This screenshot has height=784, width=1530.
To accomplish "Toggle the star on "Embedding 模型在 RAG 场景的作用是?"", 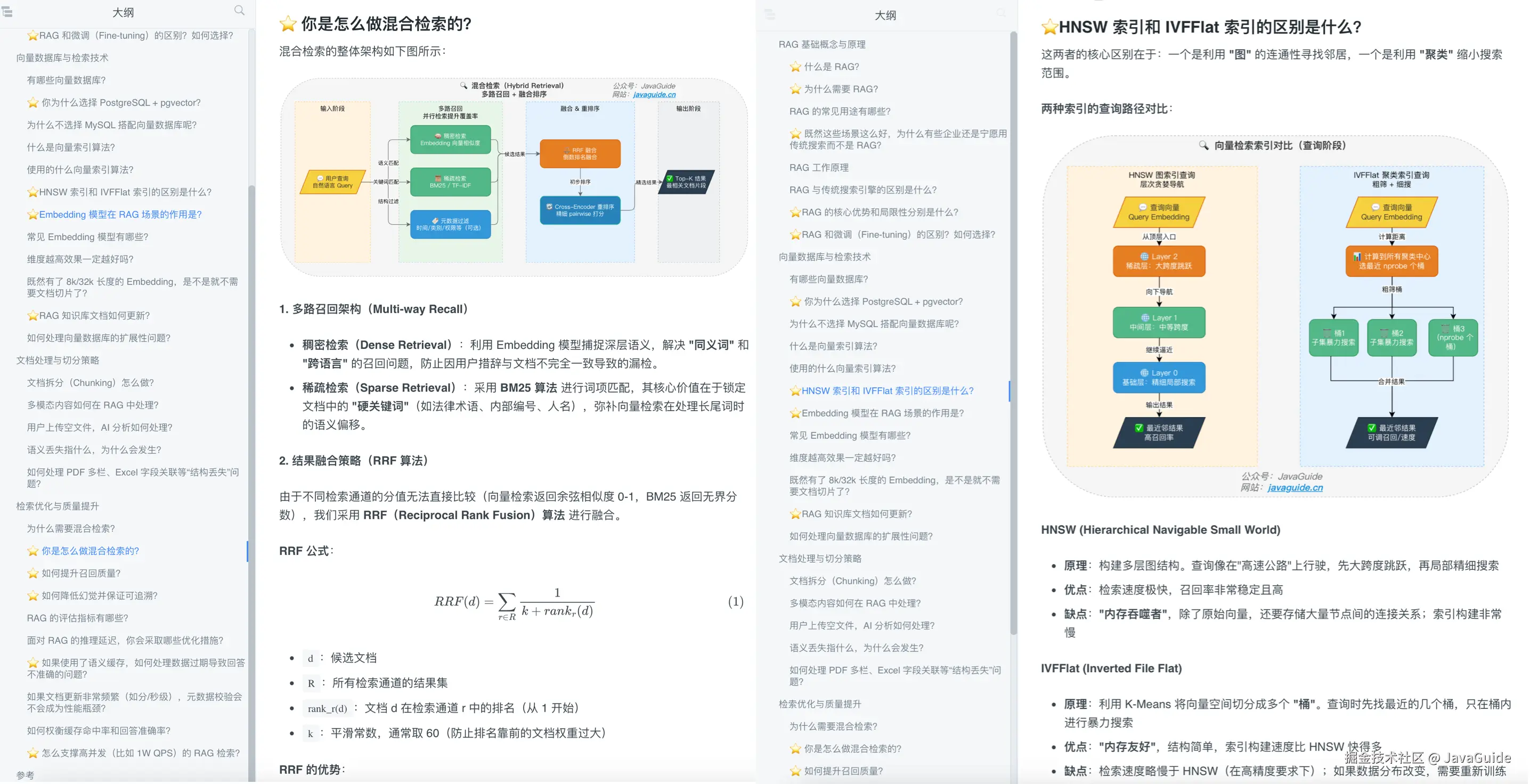I will pyautogui.click(x=32, y=215).
